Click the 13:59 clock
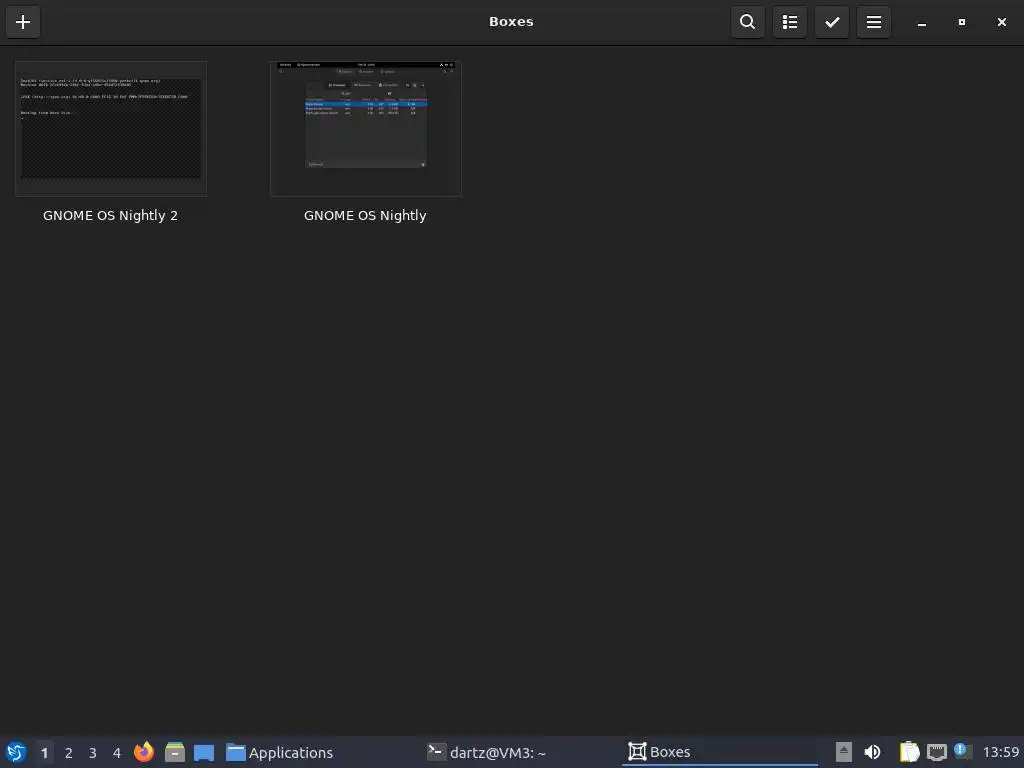The height and width of the screenshot is (768, 1024). click(x=1000, y=752)
